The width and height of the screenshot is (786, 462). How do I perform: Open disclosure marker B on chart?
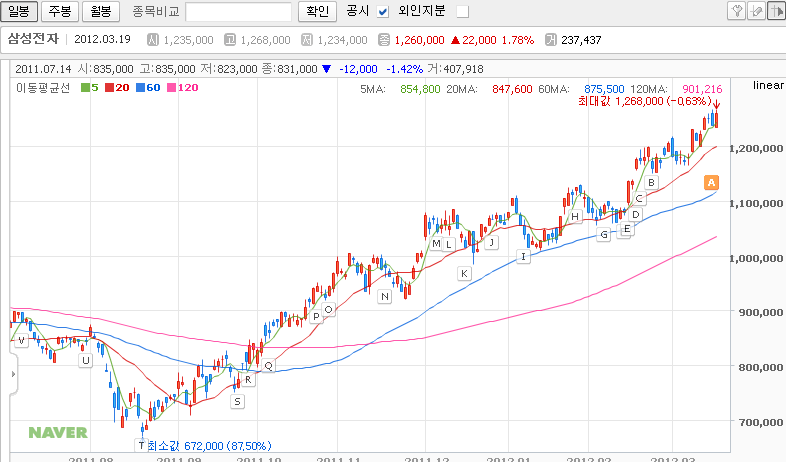[x=651, y=182]
